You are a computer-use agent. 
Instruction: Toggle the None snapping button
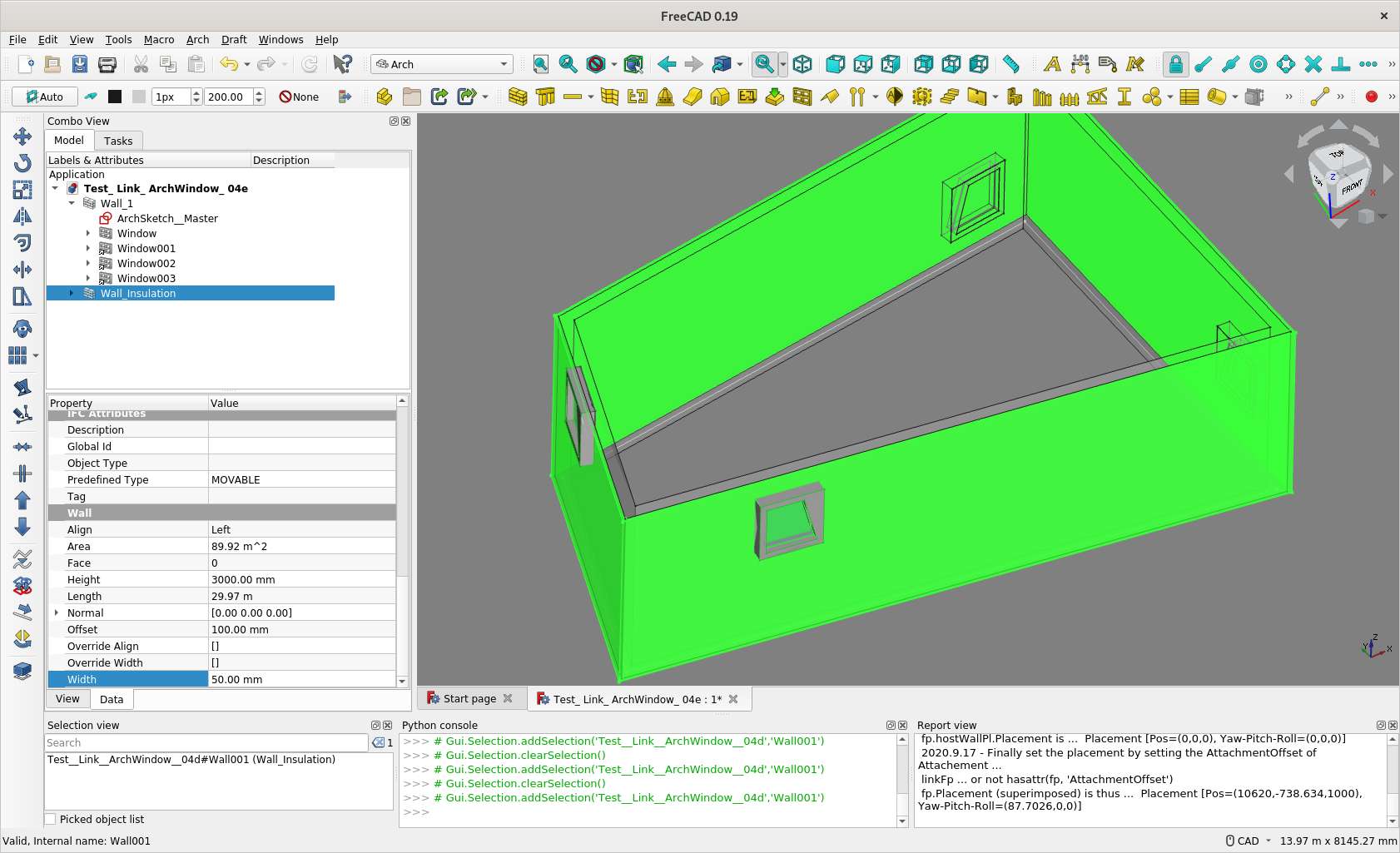click(297, 97)
